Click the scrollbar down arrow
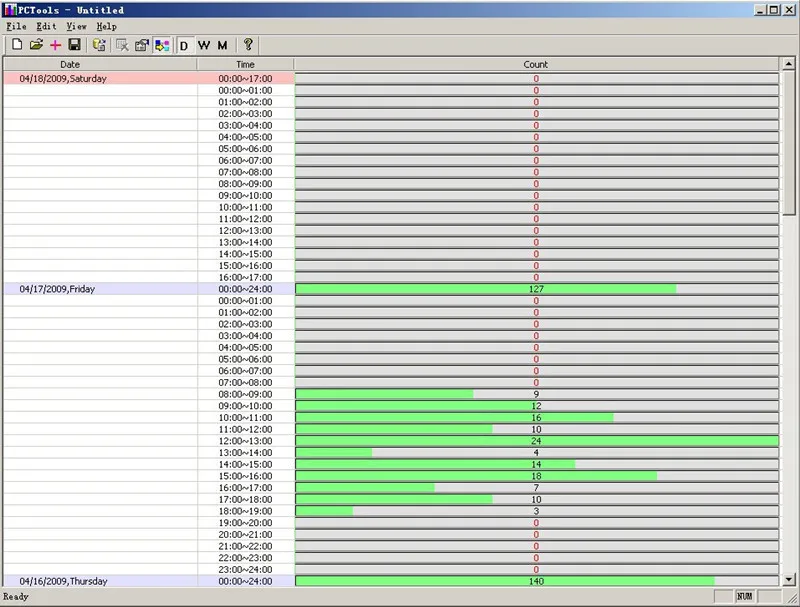 pos(789,580)
